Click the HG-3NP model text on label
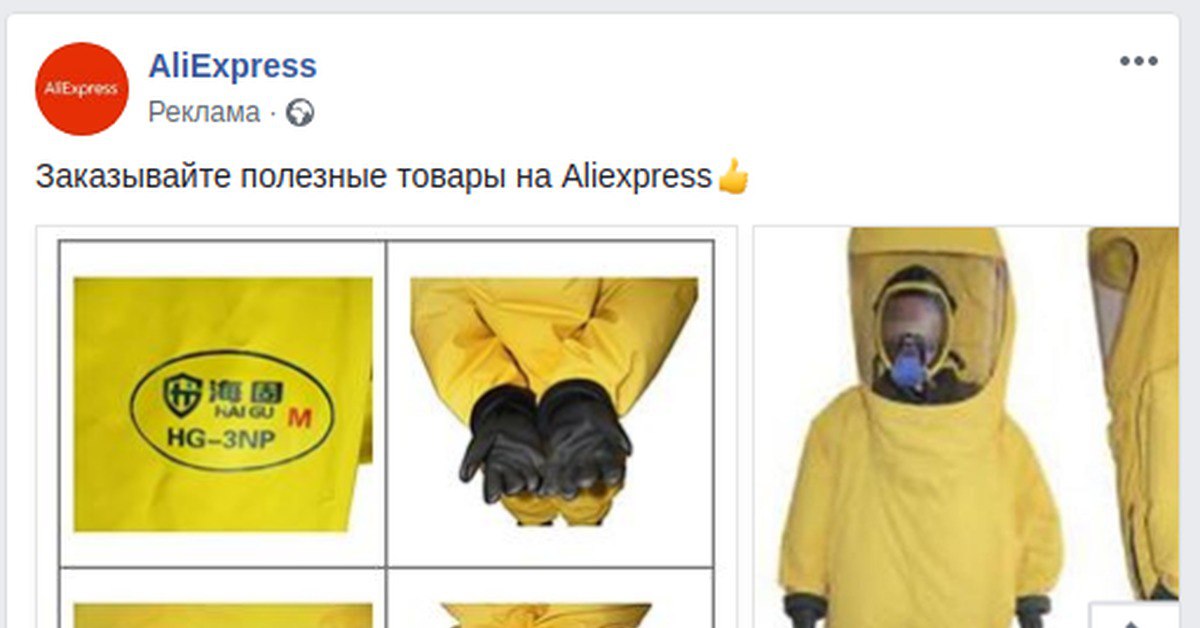This screenshot has height=628, width=1200. click(x=216, y=437)
